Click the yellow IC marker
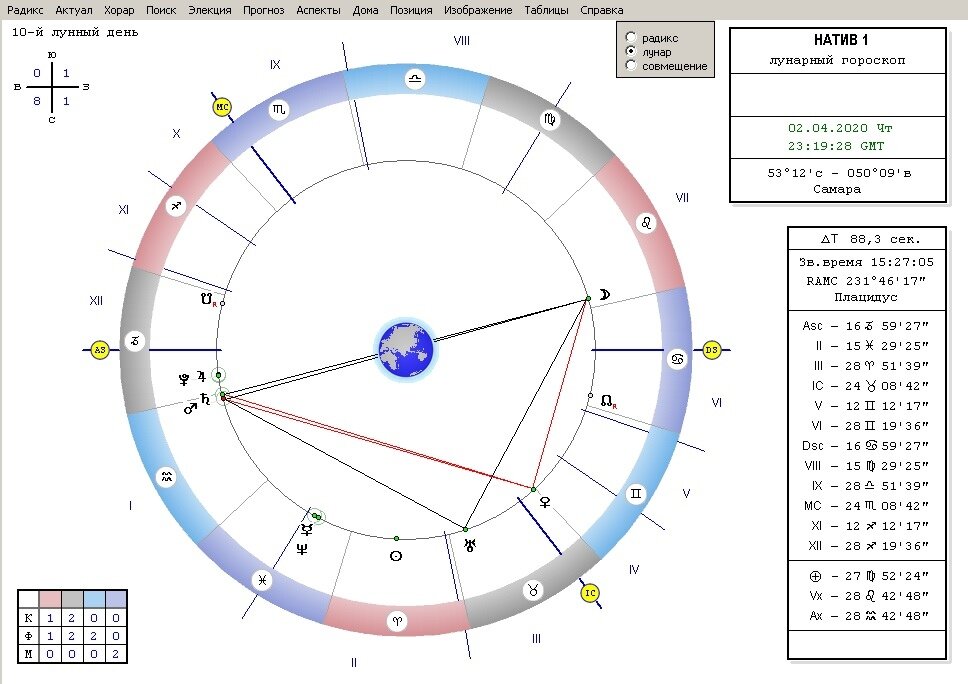The image size is (968, 684). point(590,593)
